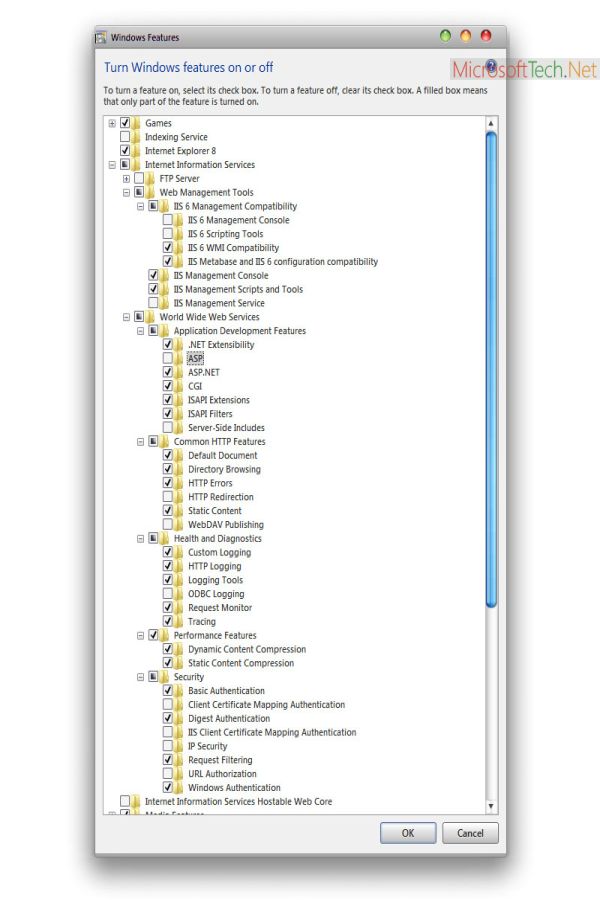
Task: Collapse Web Management Tools node
Action: [126, 192]
